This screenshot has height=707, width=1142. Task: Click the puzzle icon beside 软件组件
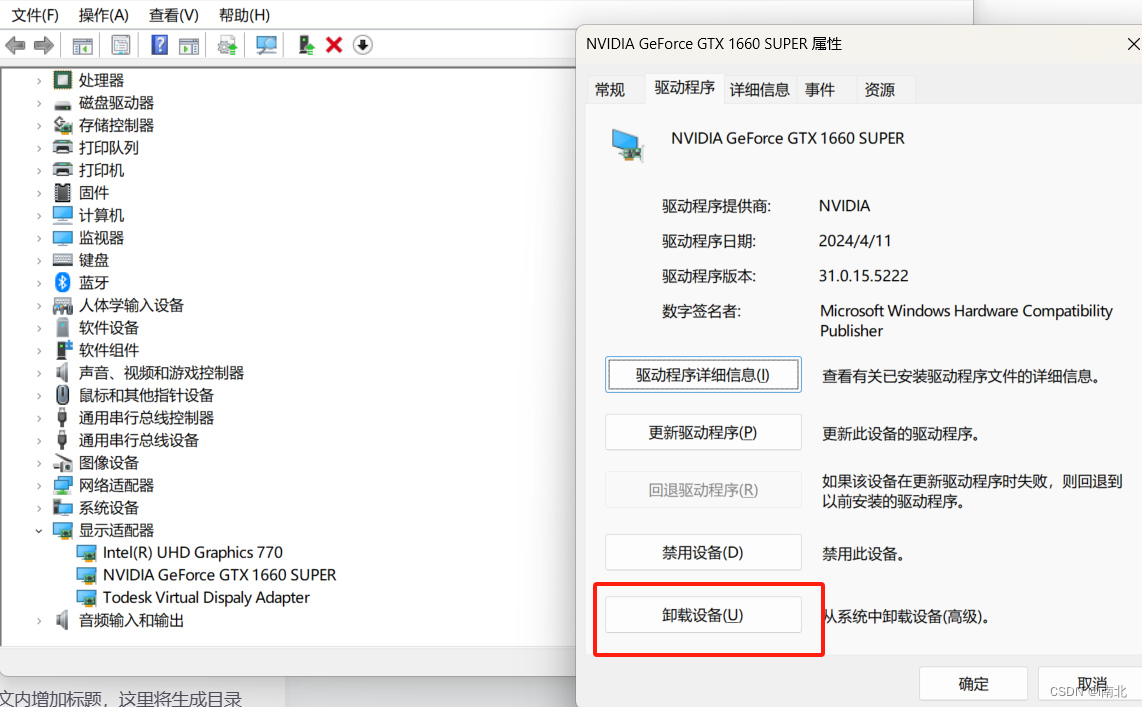click(x=64, y=349)
